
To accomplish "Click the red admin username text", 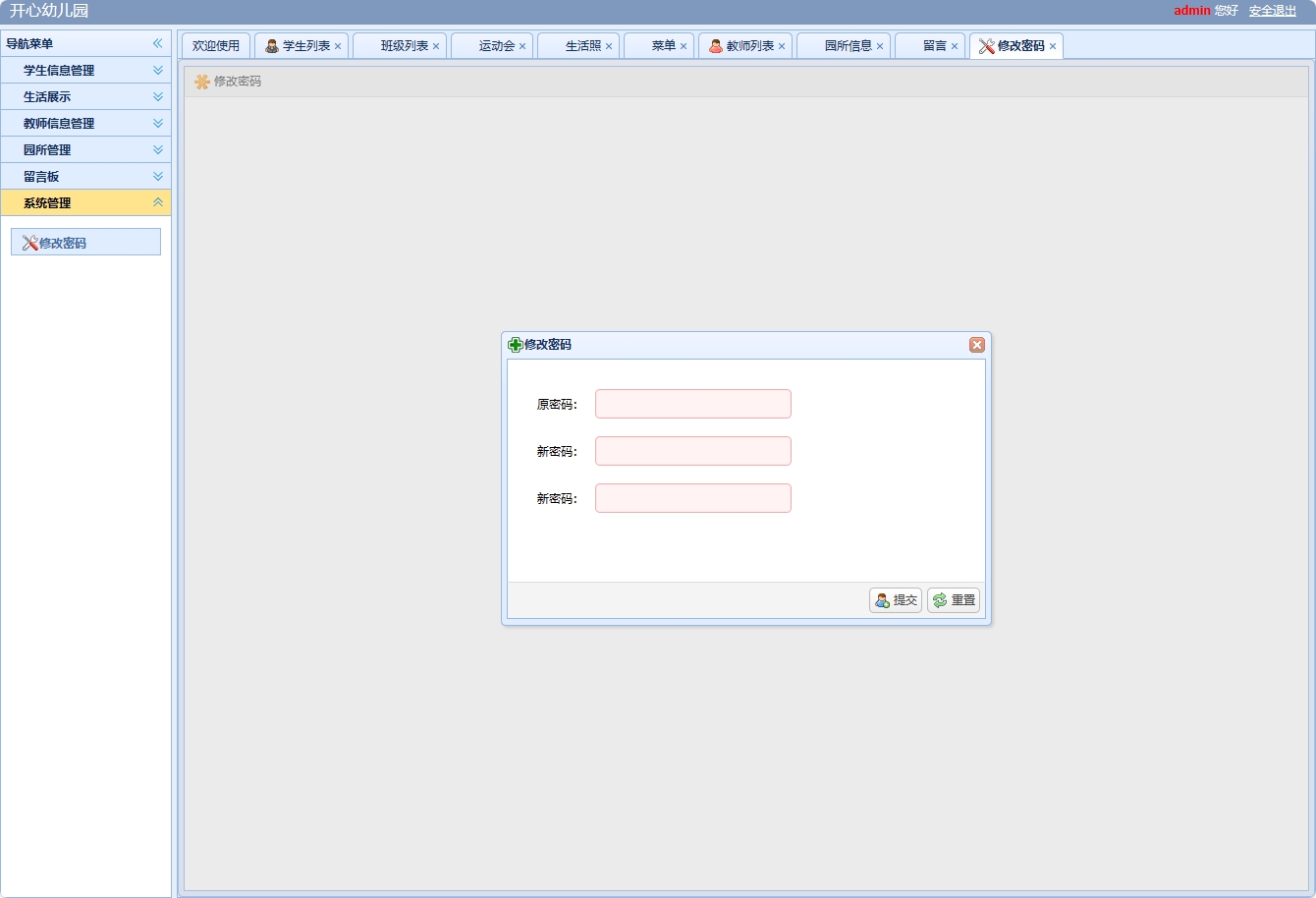I will 1192,11.
